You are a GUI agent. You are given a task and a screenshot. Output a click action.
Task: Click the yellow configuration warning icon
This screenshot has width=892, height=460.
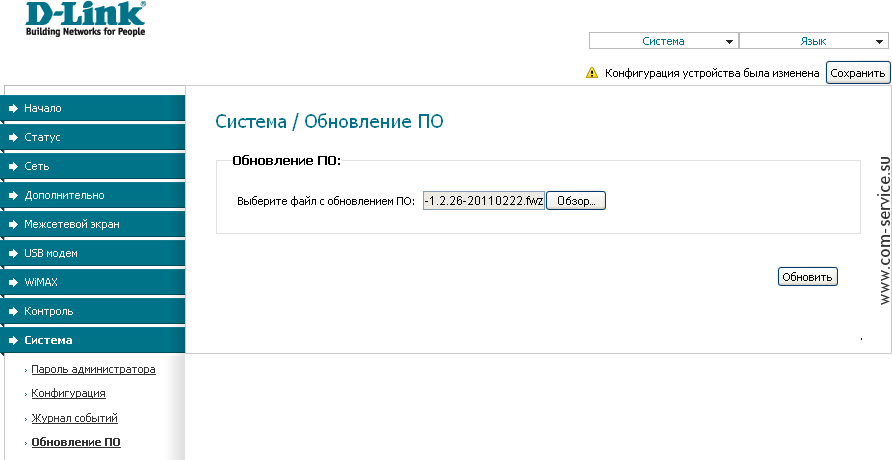592,73
